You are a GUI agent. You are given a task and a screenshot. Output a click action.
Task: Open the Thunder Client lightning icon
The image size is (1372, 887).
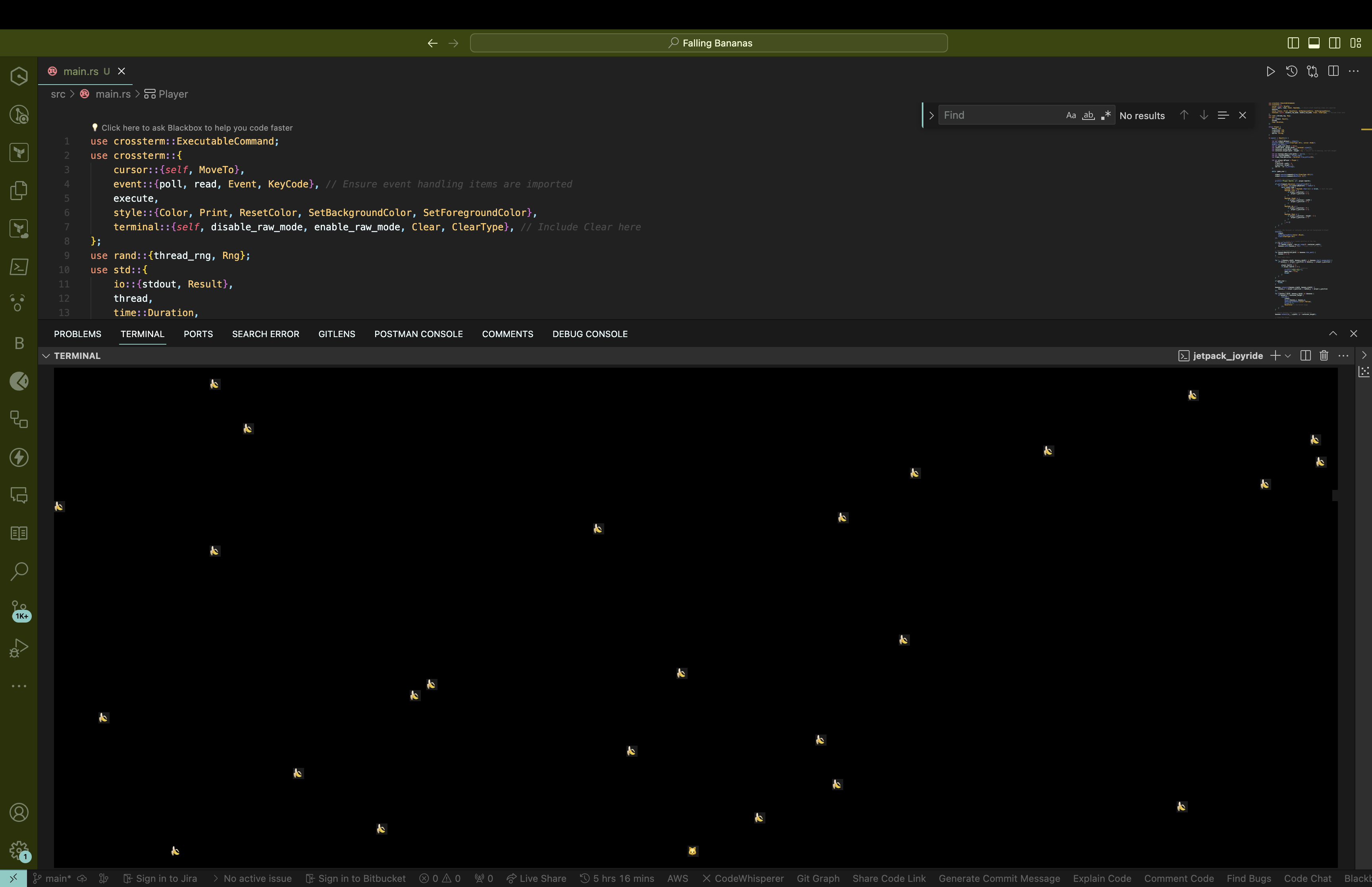[19, 457]
